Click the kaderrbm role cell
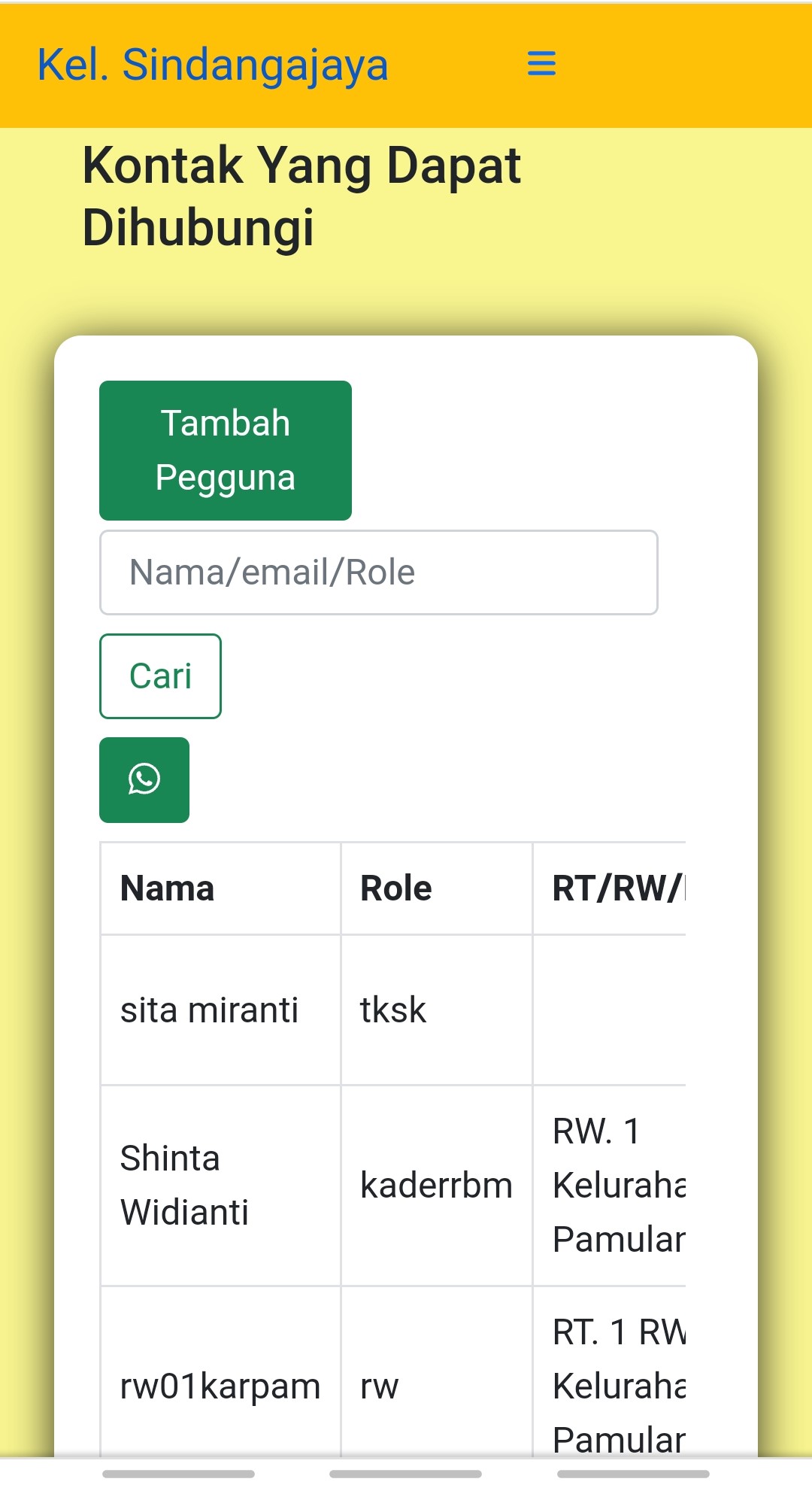Image resolution: width=812 pixels, height=1491 pixels. (x=437, y=1186)
